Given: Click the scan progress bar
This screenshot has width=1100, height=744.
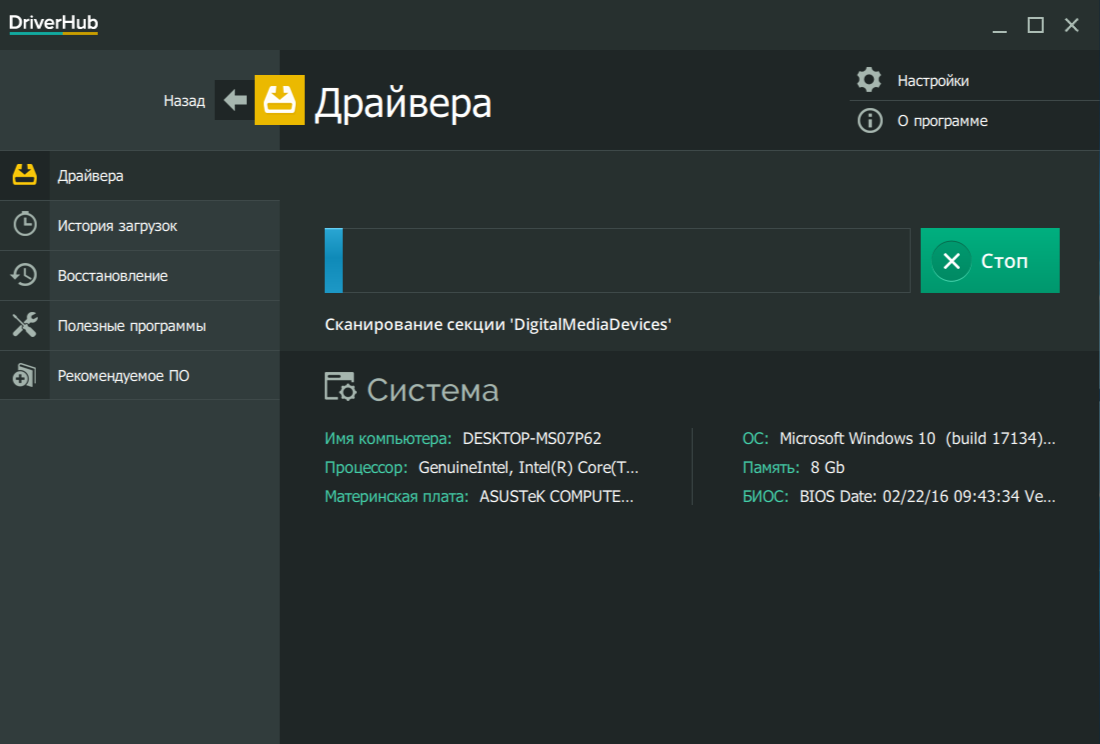Looking at the screenshot, I should point(617,260).
